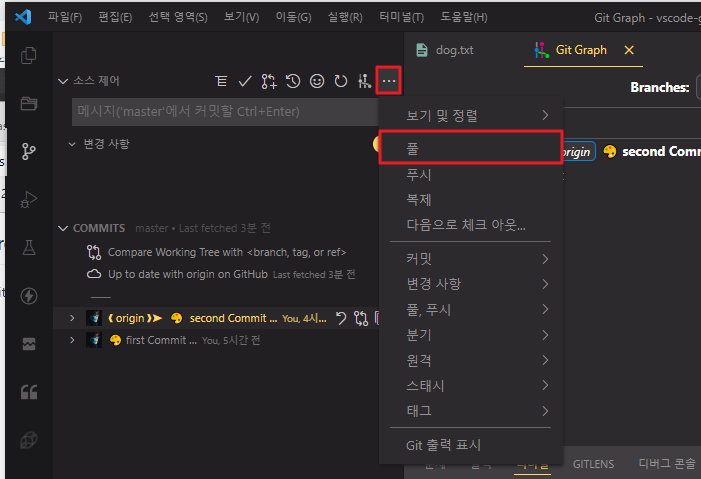Switch to GITLENS panel tab

(x=593, y=464)
